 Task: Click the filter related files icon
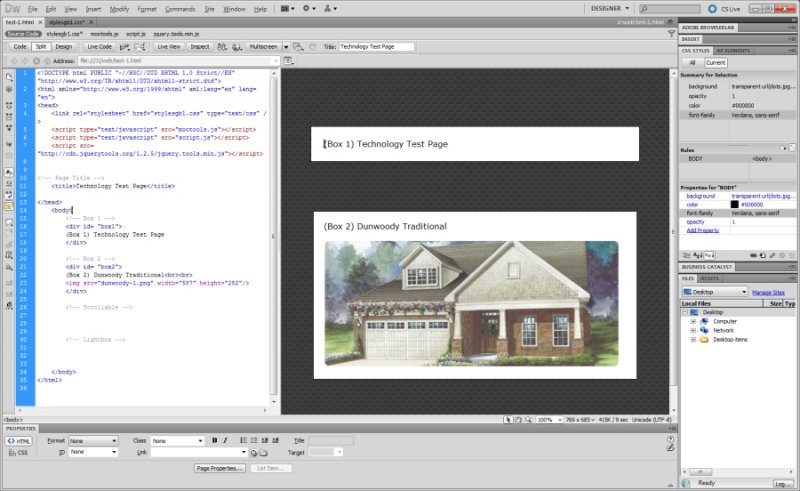point(671,34)
